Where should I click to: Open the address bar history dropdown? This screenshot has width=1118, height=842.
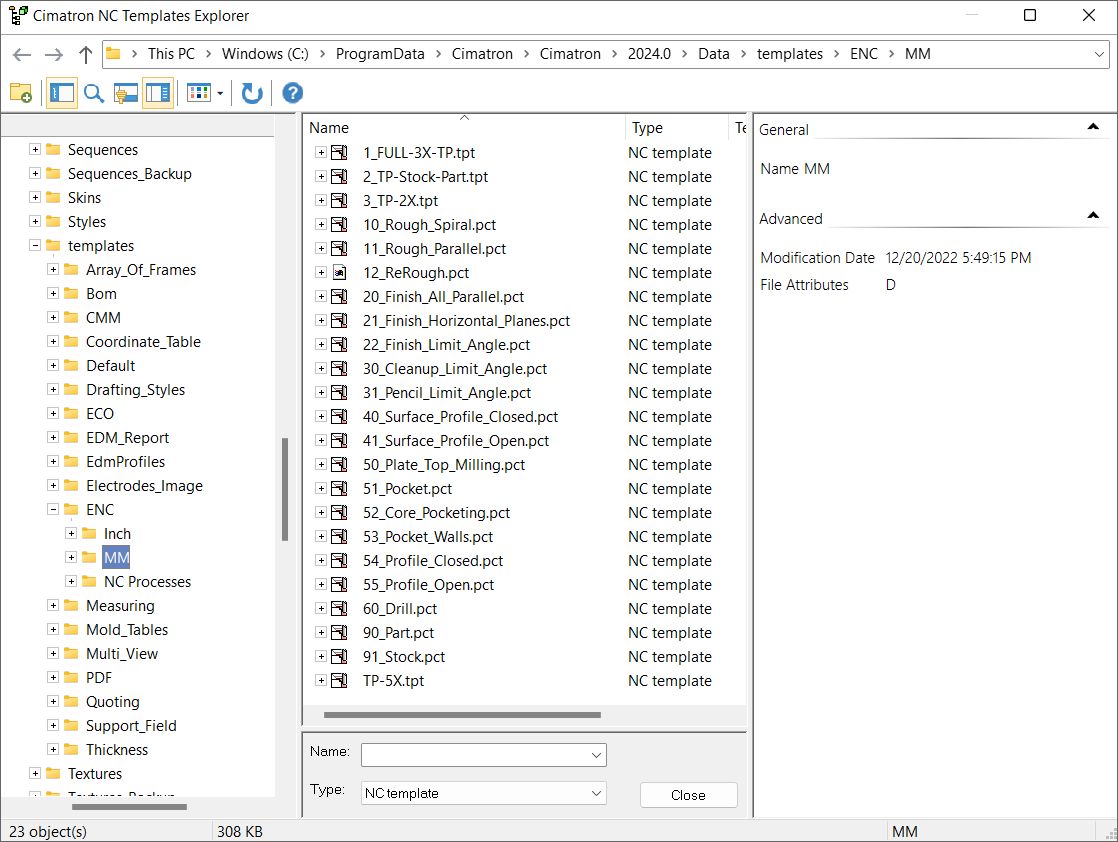(1099, 54)
